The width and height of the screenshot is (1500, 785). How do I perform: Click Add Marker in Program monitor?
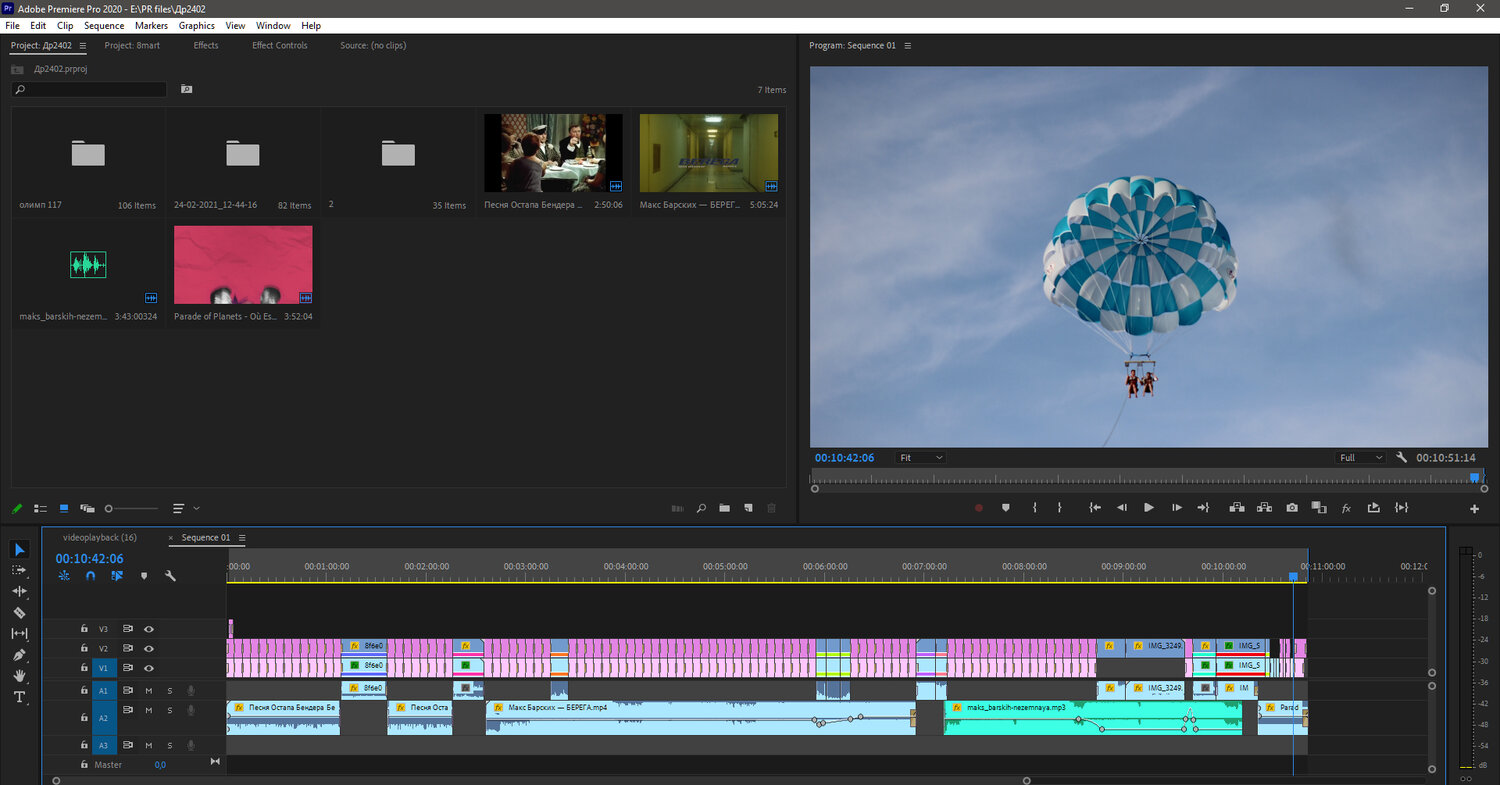1006,508
